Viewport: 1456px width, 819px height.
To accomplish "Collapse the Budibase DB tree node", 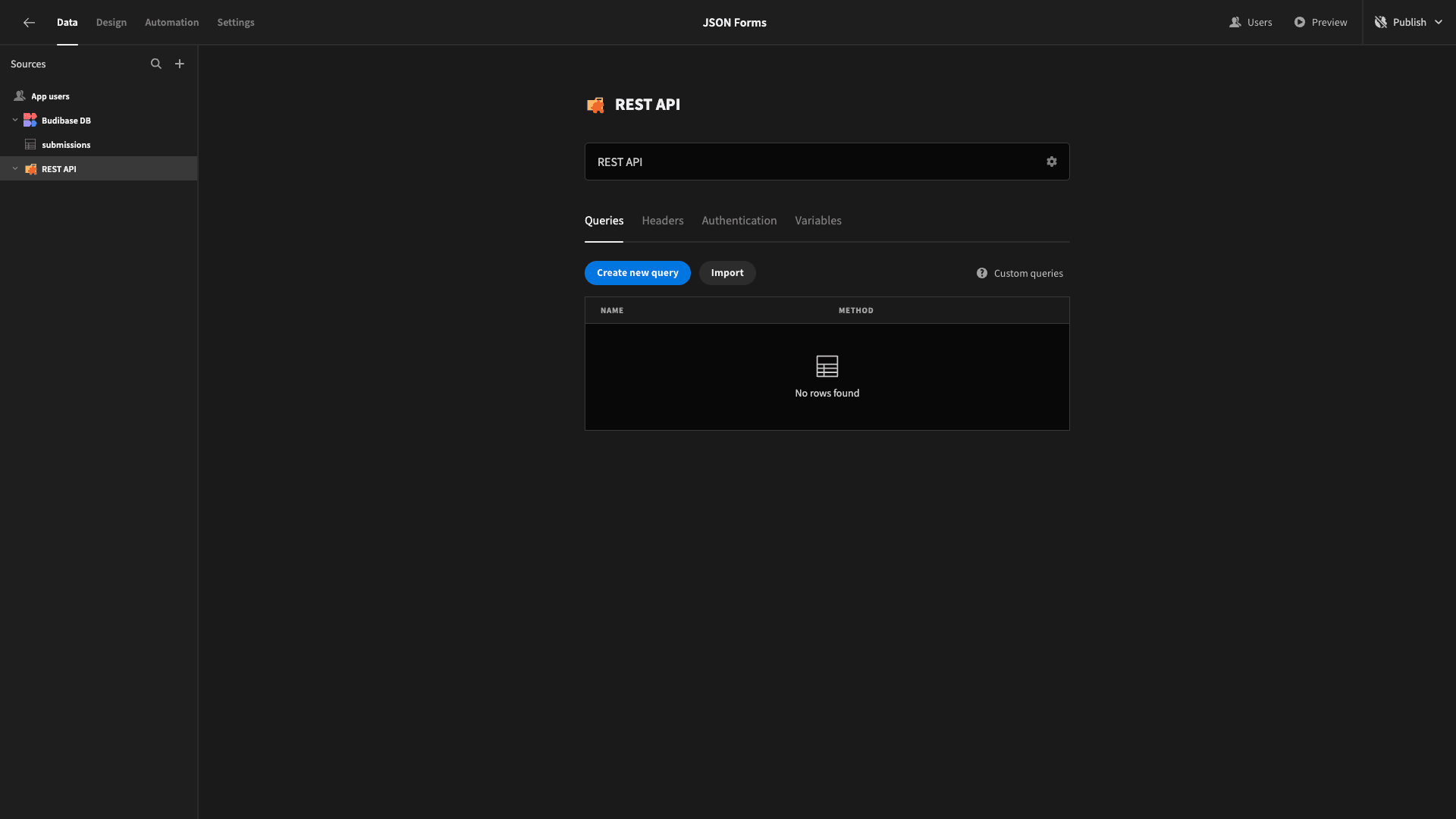I will pos(15,120).
